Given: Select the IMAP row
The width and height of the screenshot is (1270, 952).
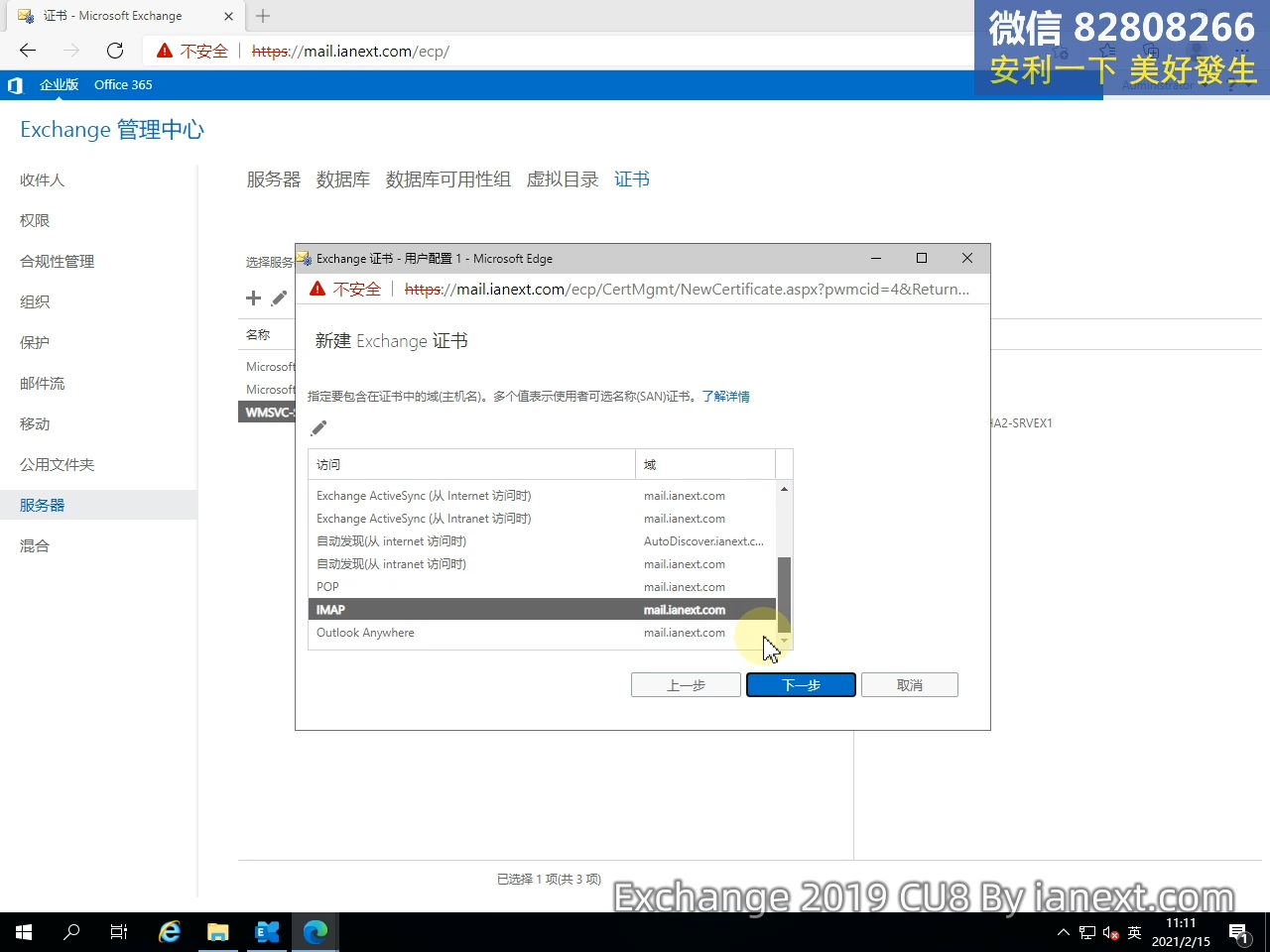Looking at the screenshot, I should 542,610.
